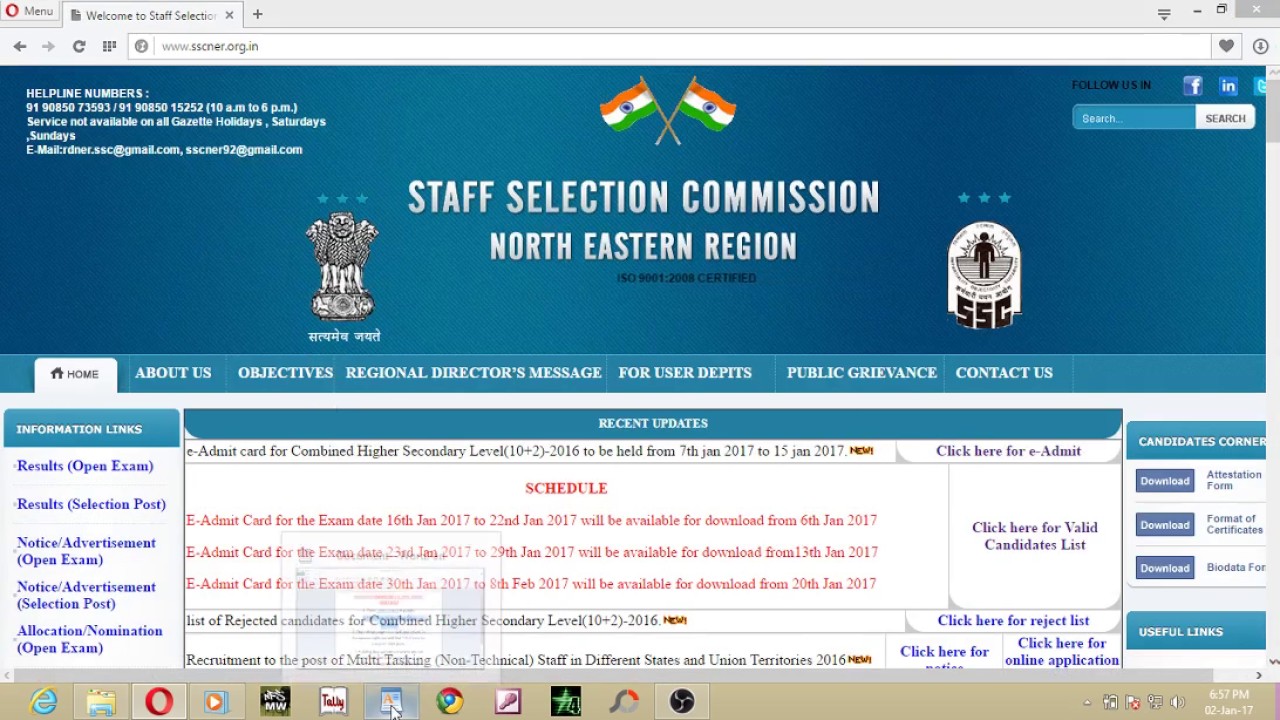
Task: Open the Facebook follow icon
Action: click(1192, 86)
